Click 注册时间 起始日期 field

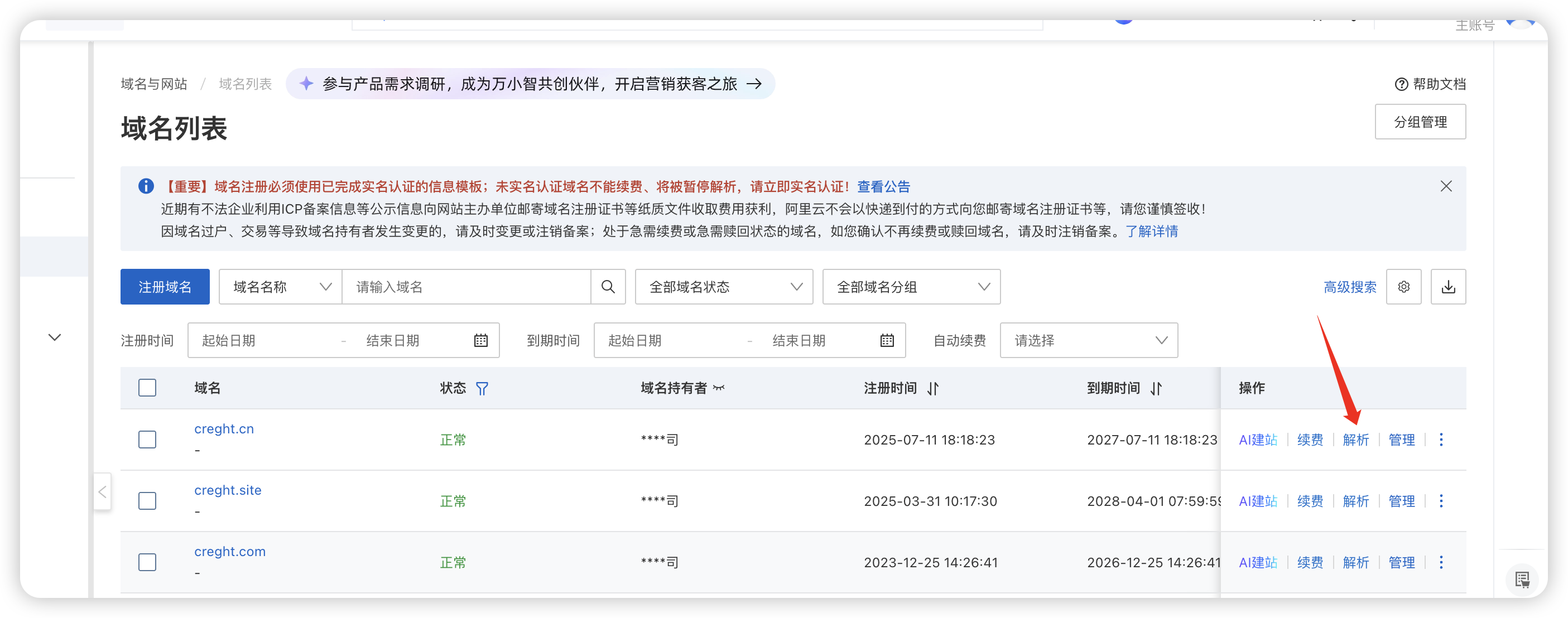coord(266,340)
